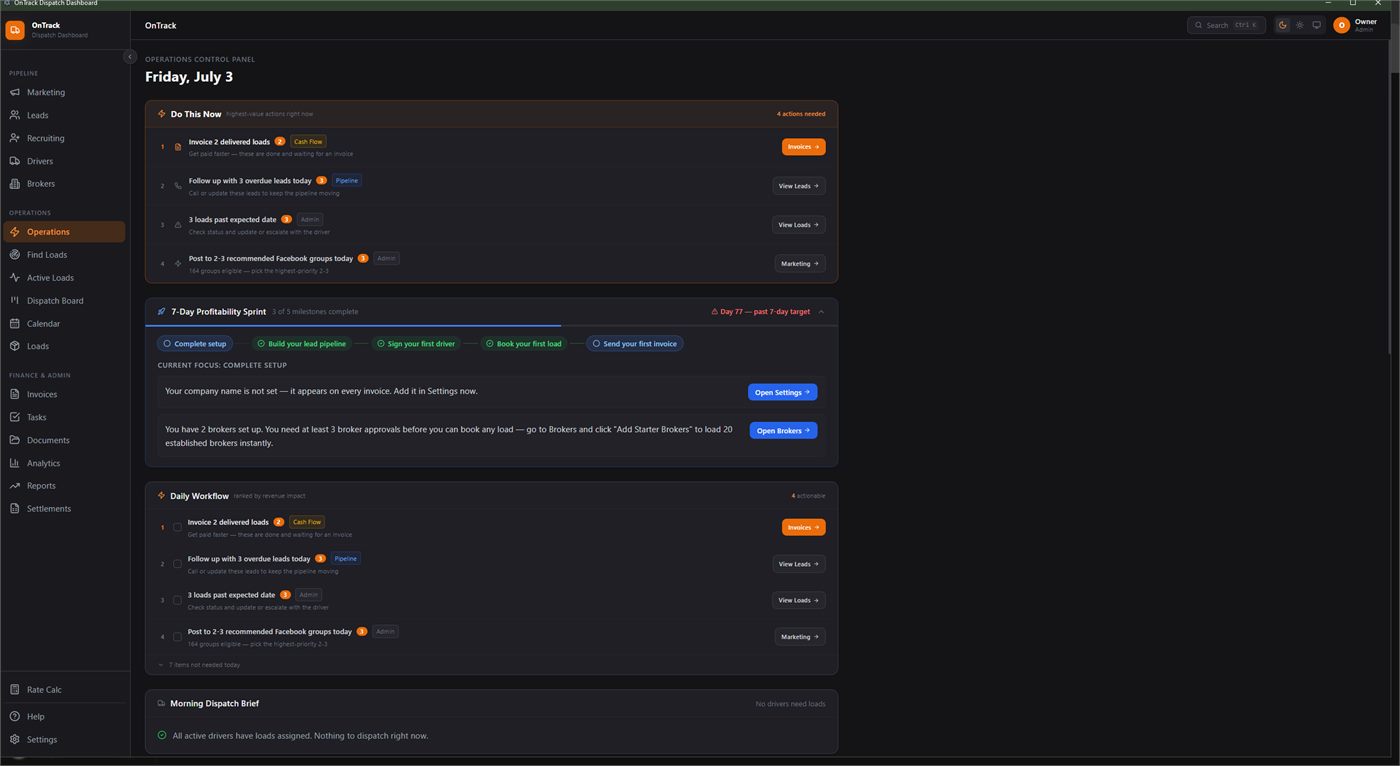This screenshot has width=1400, height=766.
Task: Click View Loads button in Do This Now
Action: [799, 225]
